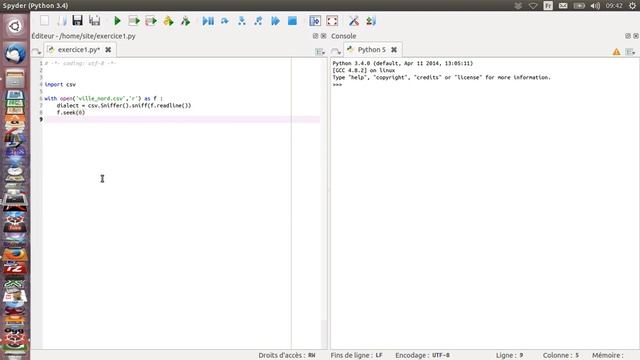Click the console warning triangle icon
This screenshot has height=360, width=640.
616,51
